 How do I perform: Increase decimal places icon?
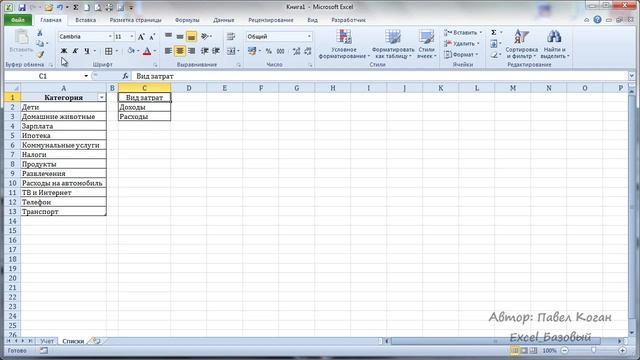pos(296,51)
